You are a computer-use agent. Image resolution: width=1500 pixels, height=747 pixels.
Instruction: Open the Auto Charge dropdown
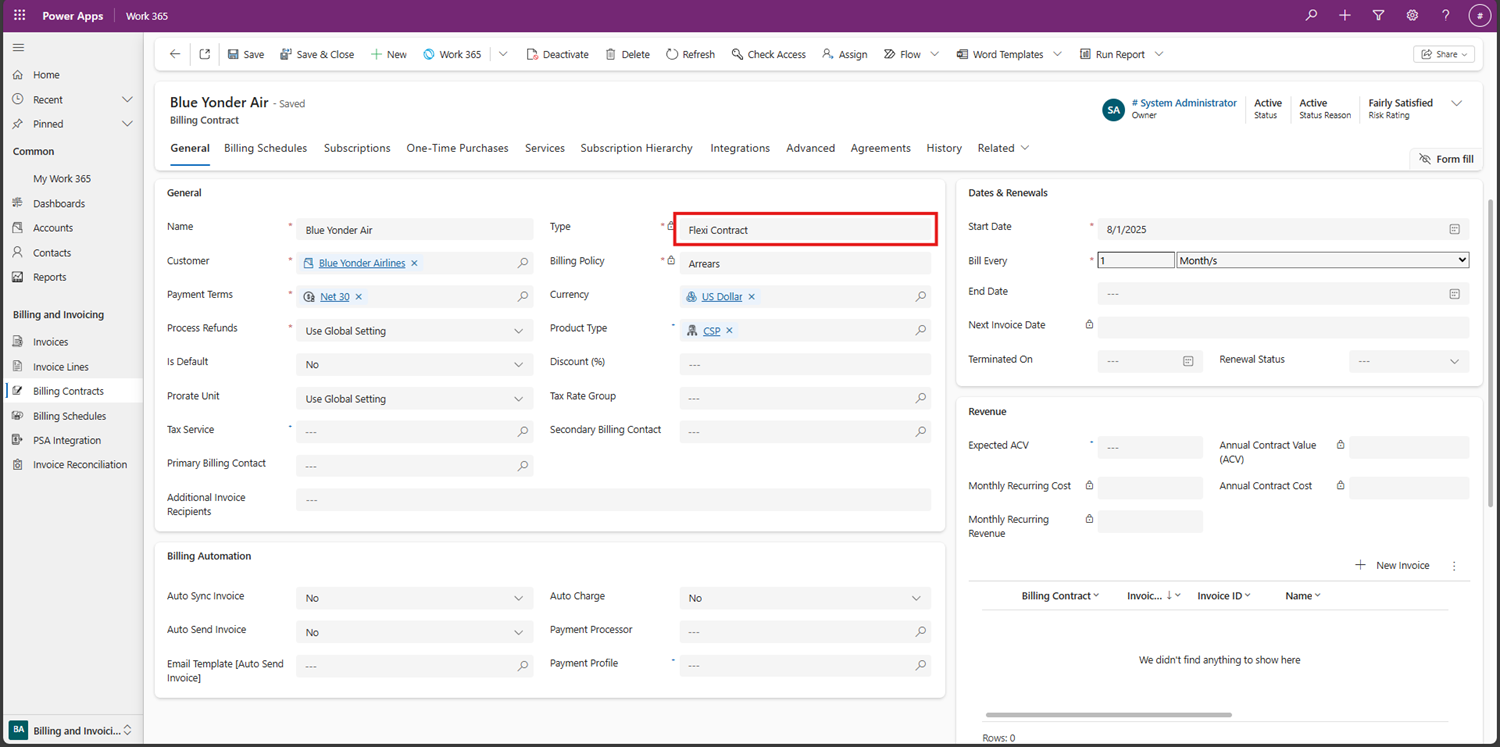tap(805, 598)
